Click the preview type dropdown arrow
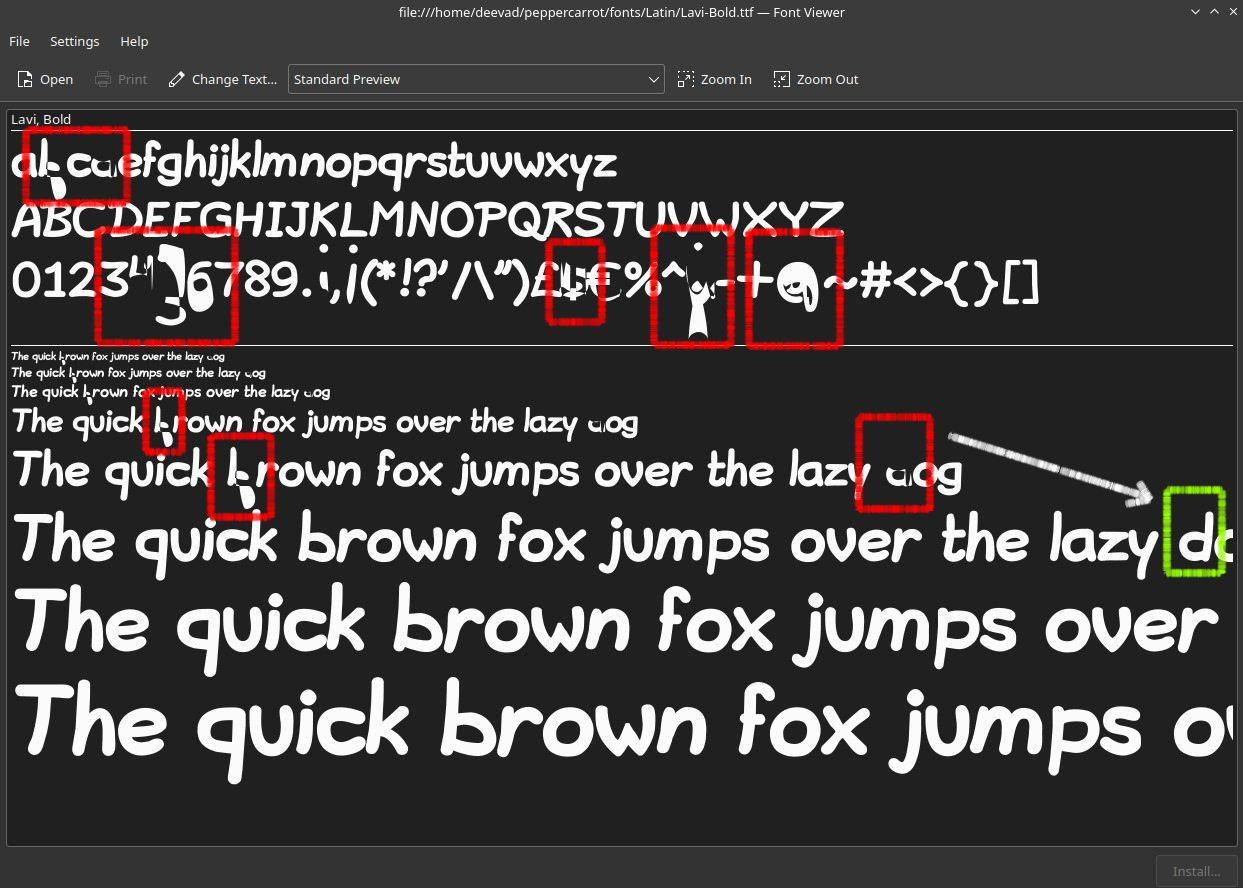The image size is (1243, 888). [653, 79]
